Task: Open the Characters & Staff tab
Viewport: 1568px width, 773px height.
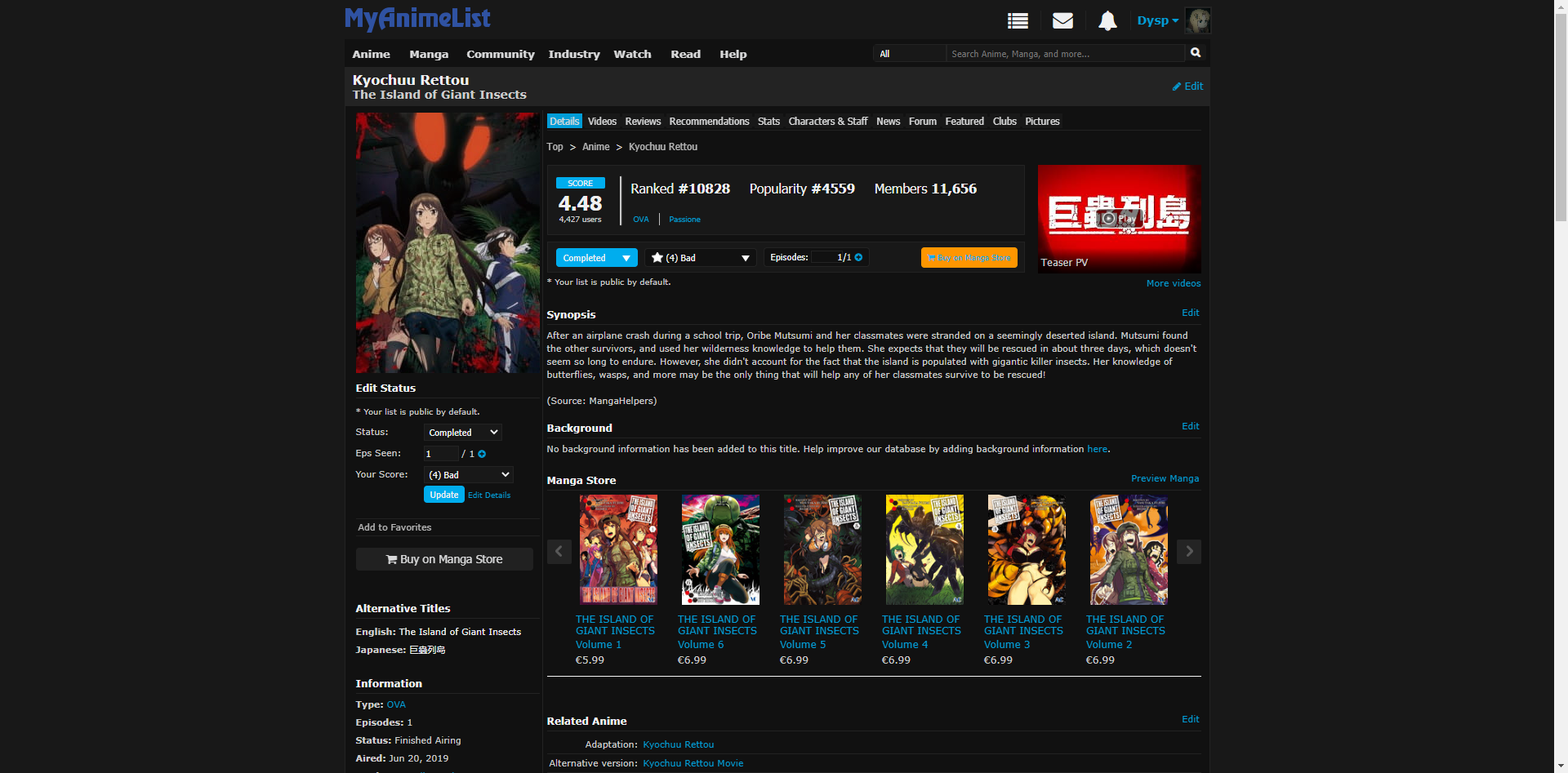Action: click(x=827, y=122)
